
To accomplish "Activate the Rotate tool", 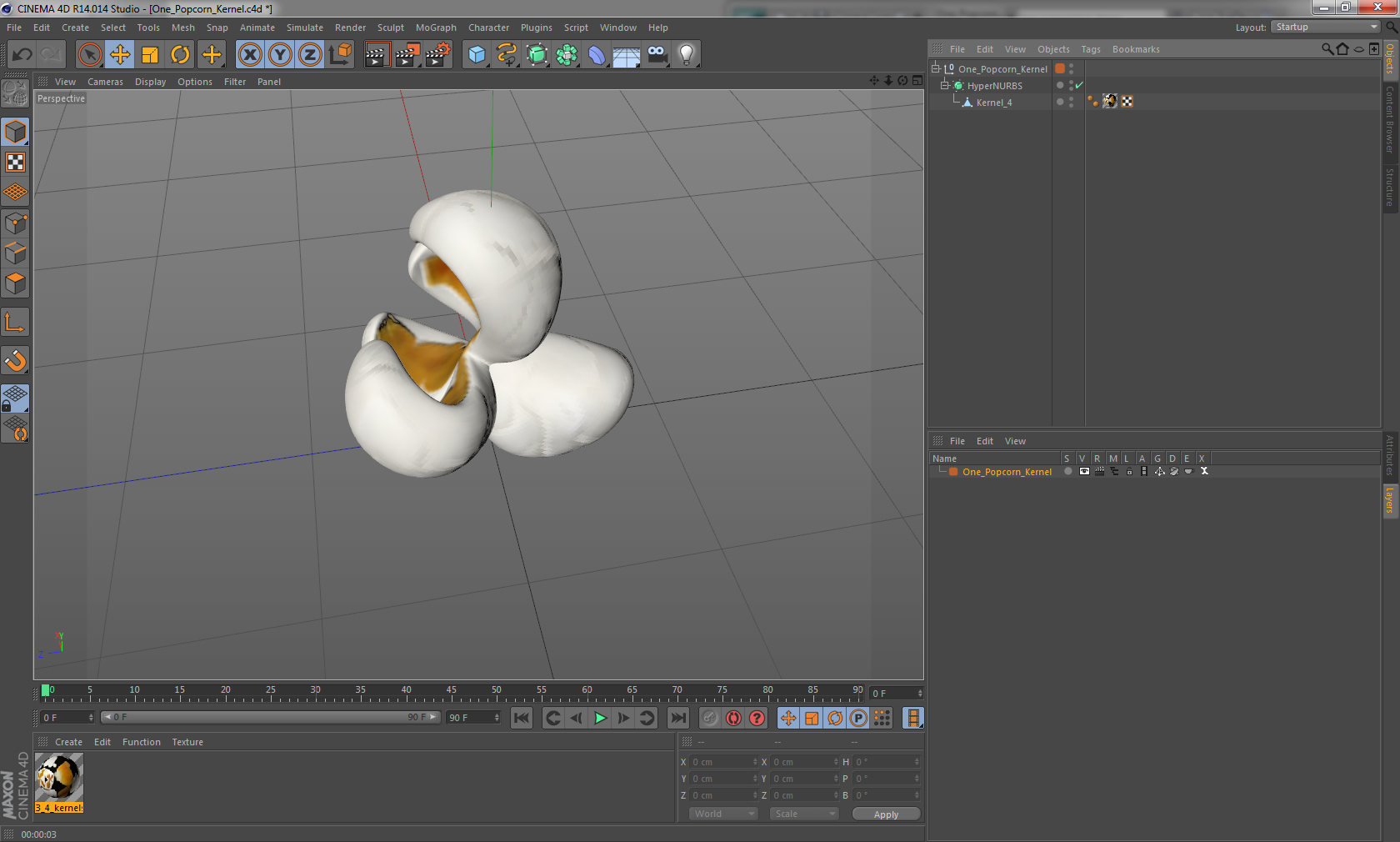I will pyautogui.click(x=180, y=55).
